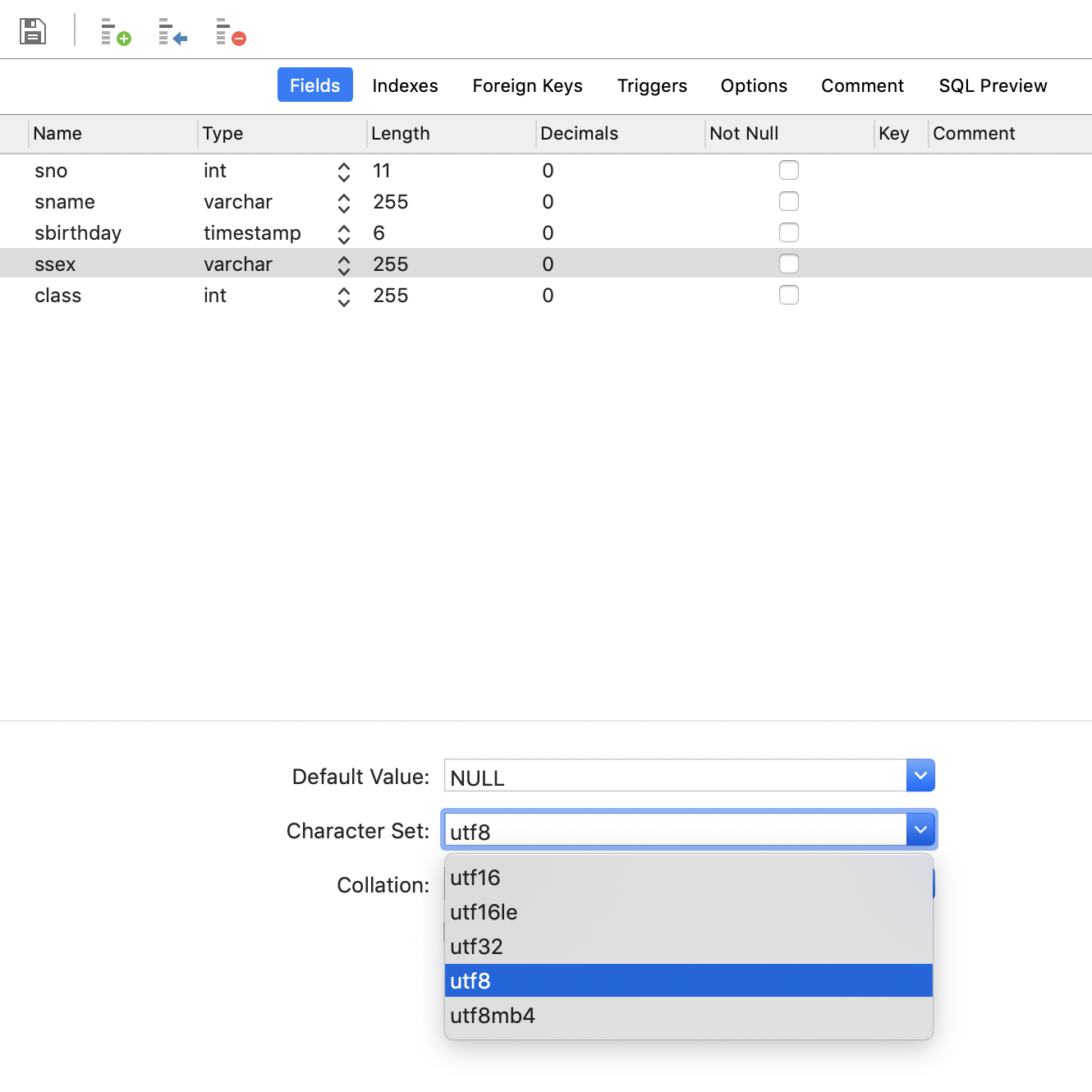Select the class field name
The height and width of the screenshot is (1092, 1092).
tap(57, 296)
